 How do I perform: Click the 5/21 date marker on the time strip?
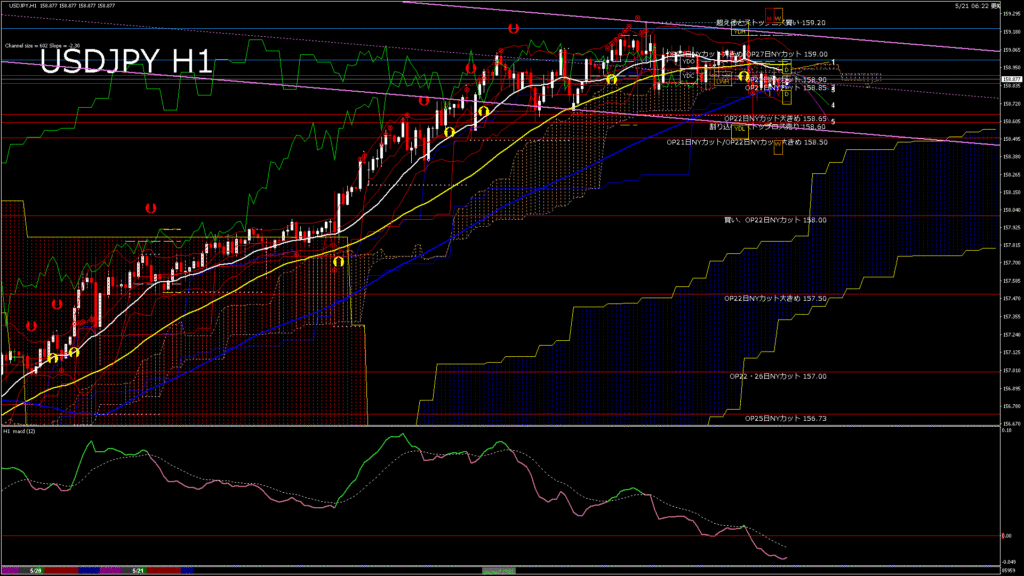tap(138, 571)
